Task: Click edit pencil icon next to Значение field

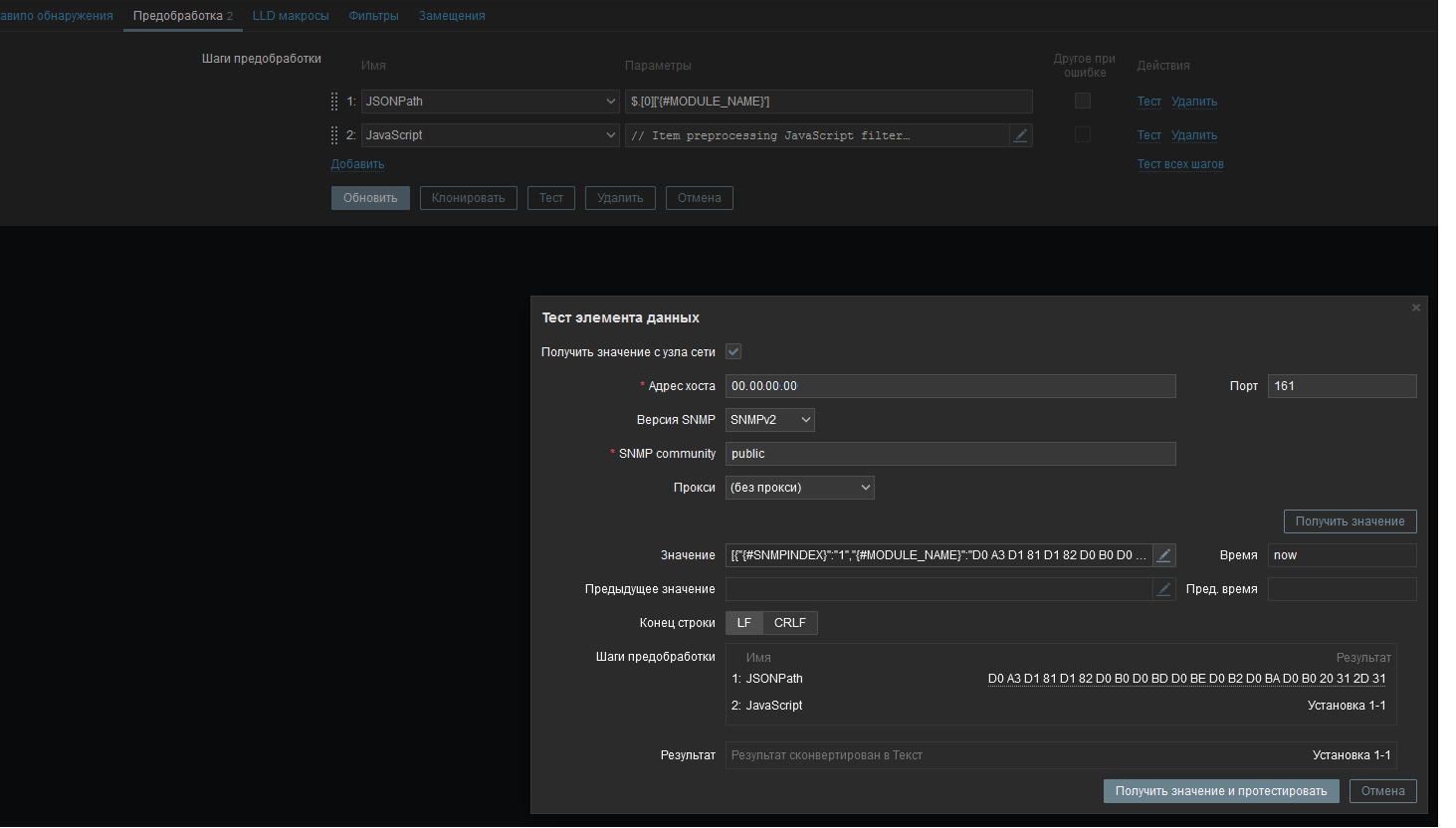Action: click(1163, 555)
